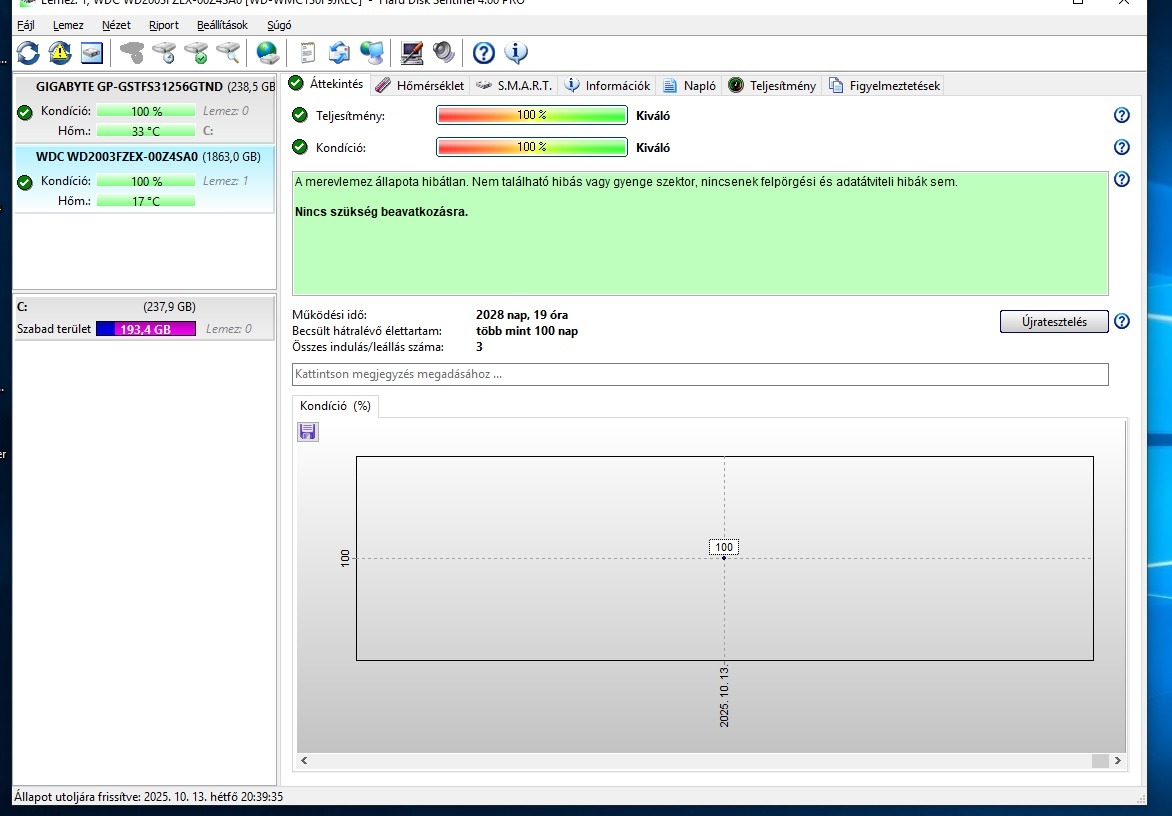Viewport: 1172px width, 816px height.
Task: Click the report document toolbar icon
Action: click(x=307, y=52)
